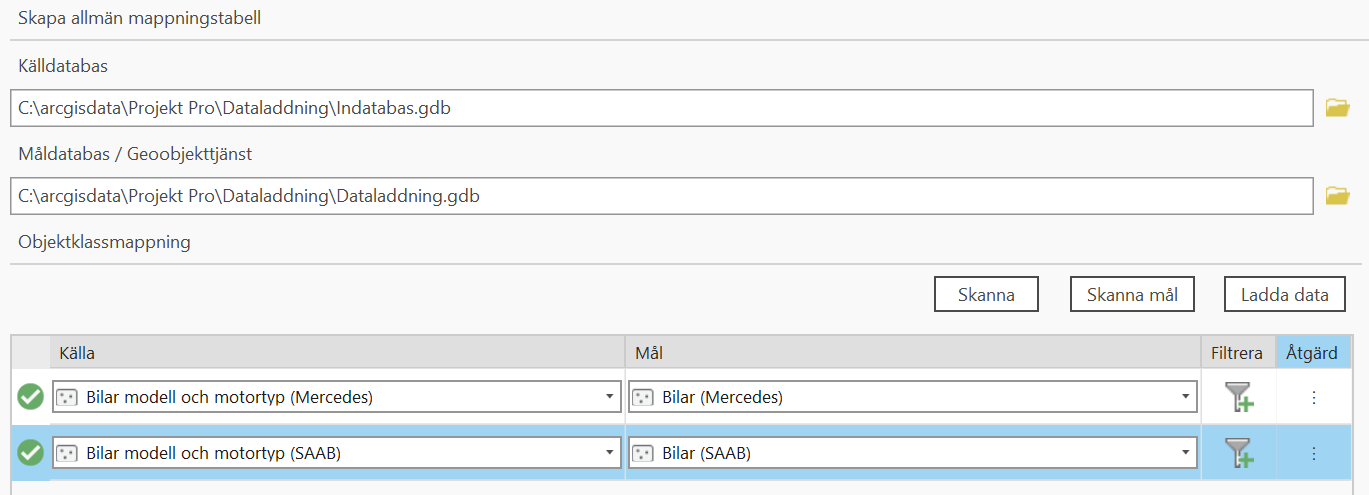Click the Ladda data button
This screenshot has width=1369, height=495.
coord(1284,294)
